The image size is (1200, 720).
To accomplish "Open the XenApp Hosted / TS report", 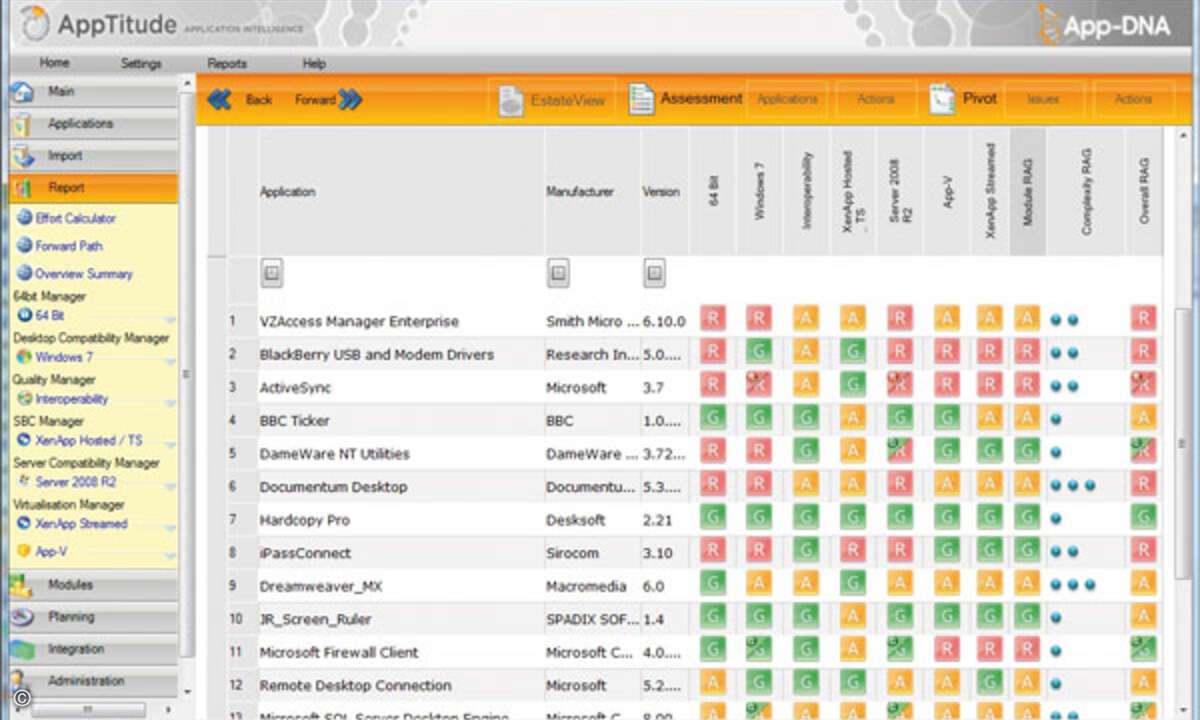I will (x=81, y=440).
